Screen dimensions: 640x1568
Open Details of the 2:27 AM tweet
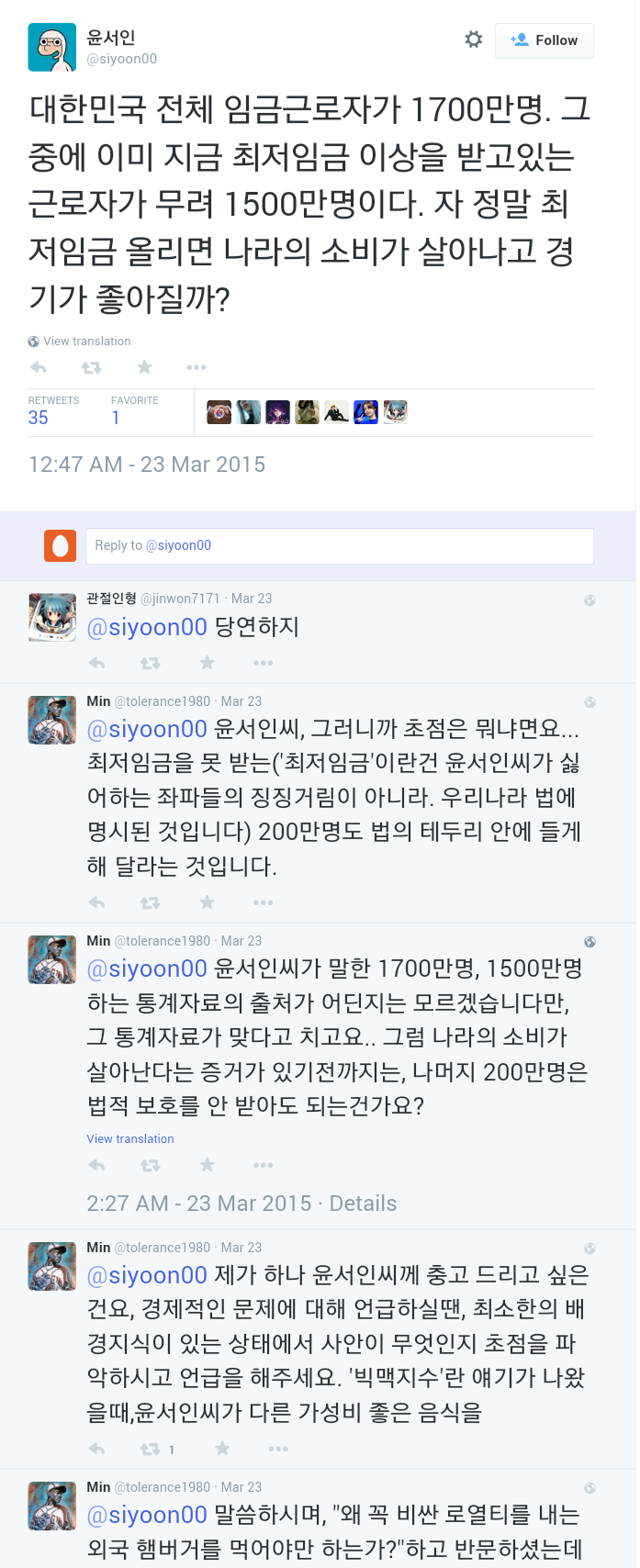pyautogui.click(x=363, y=1204)
